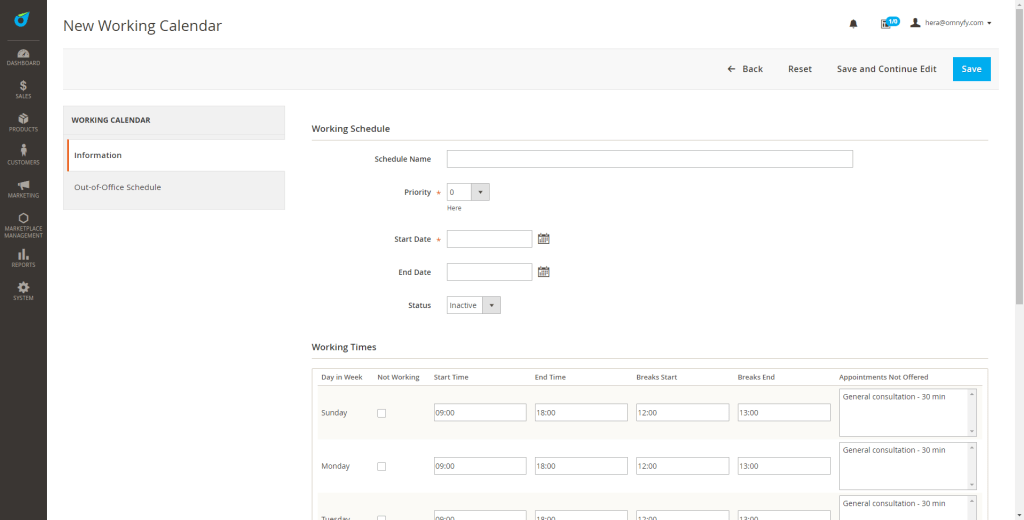Click the Omnyfy logo icon
1024x520 pixels.
pyautogui.click(x=23, y=20)
